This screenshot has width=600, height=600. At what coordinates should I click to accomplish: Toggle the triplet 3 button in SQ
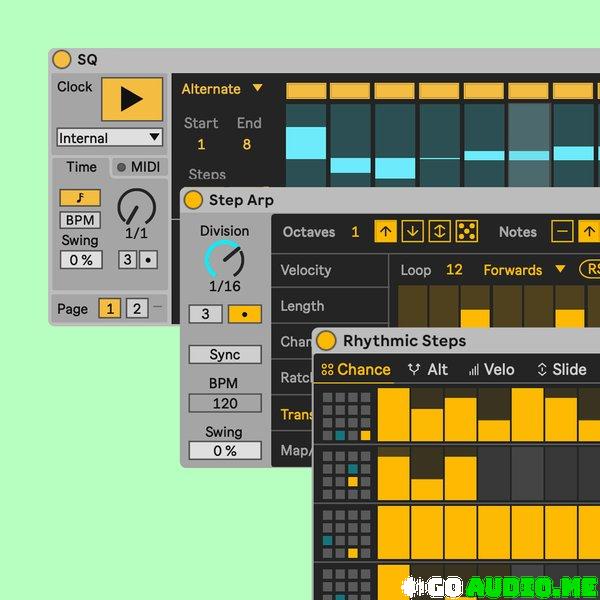[x=127, y=260]
